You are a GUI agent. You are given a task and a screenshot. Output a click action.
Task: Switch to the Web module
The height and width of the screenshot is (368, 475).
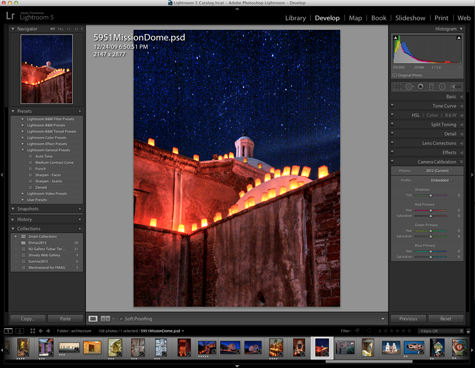[x=464, y=18]
